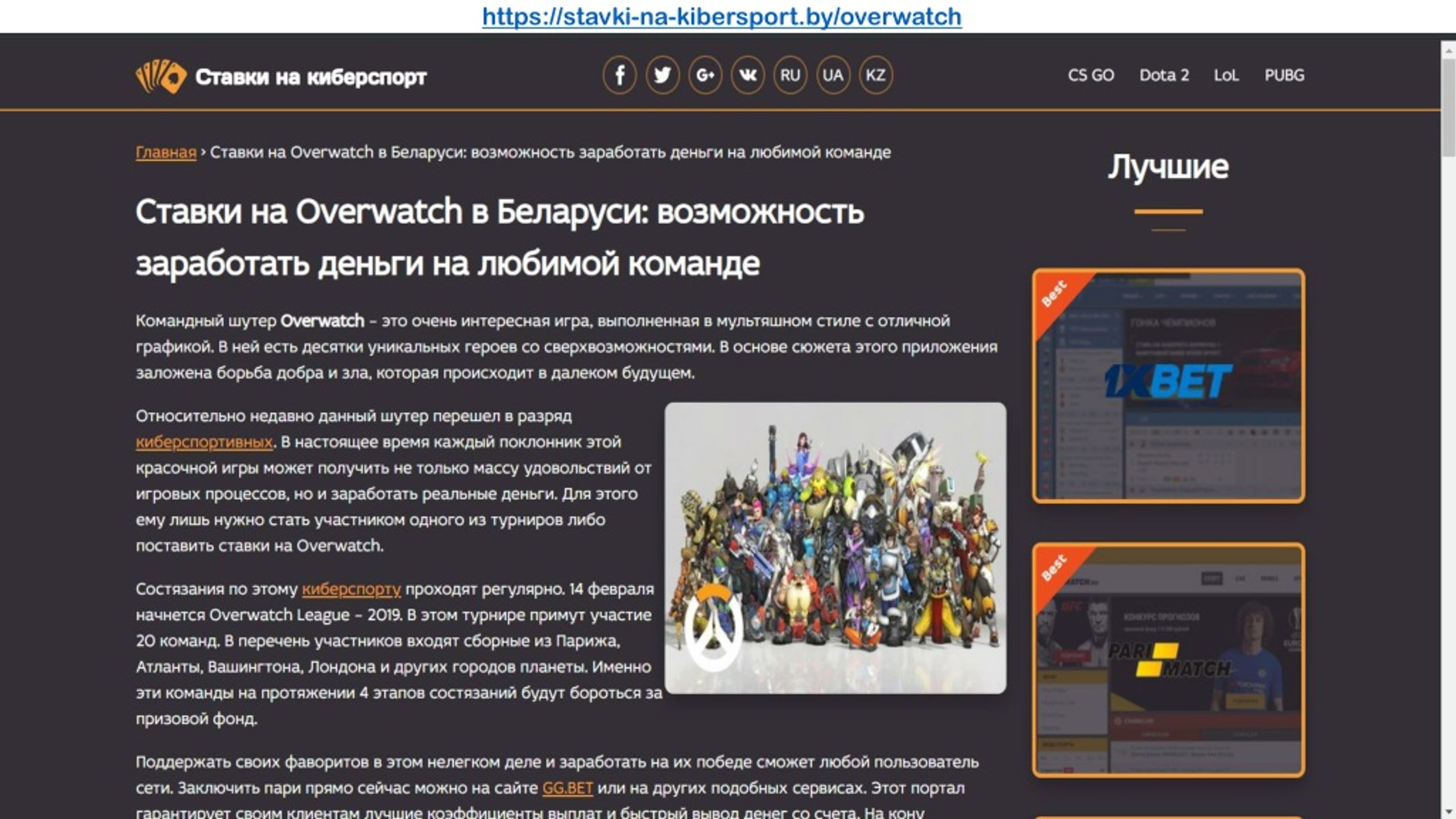Open the PUBG menu section
The width and height of the screenshot is (1456, 819).
1284,75
